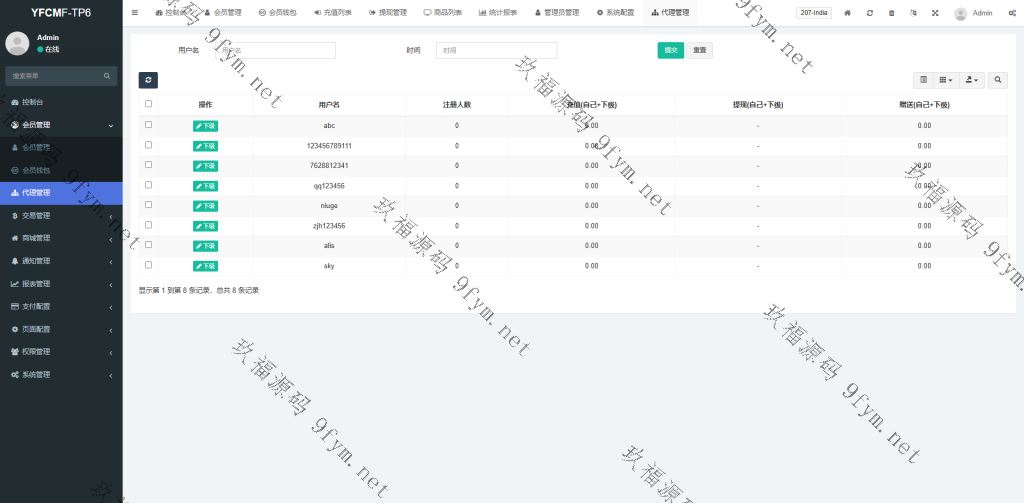The height and width of the screenshot is (503, 1024).
Task: Open the 下级 button for user 7628812341
Action: pos(205,166)
